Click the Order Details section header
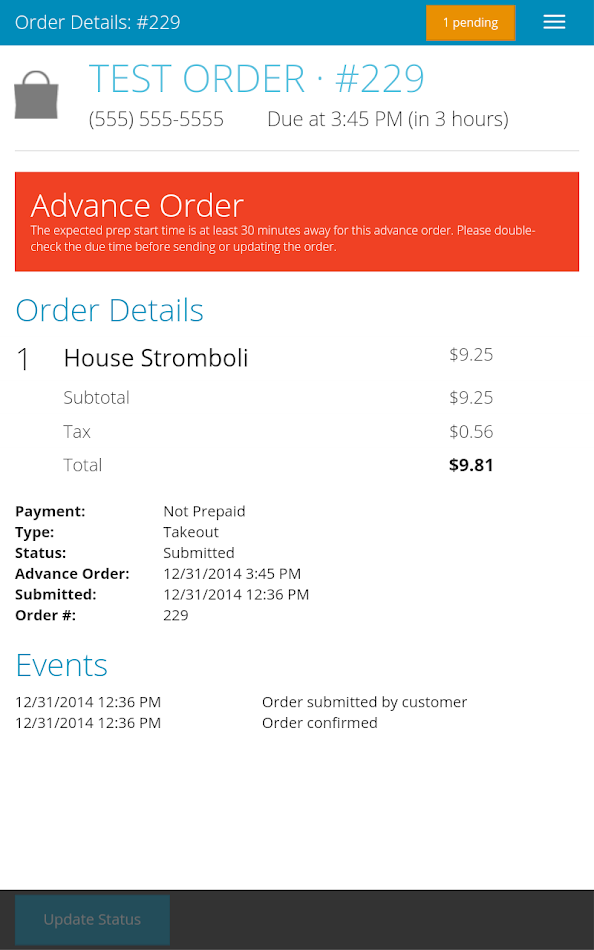Viewport: 594px width, 950px height. (109, 310)
